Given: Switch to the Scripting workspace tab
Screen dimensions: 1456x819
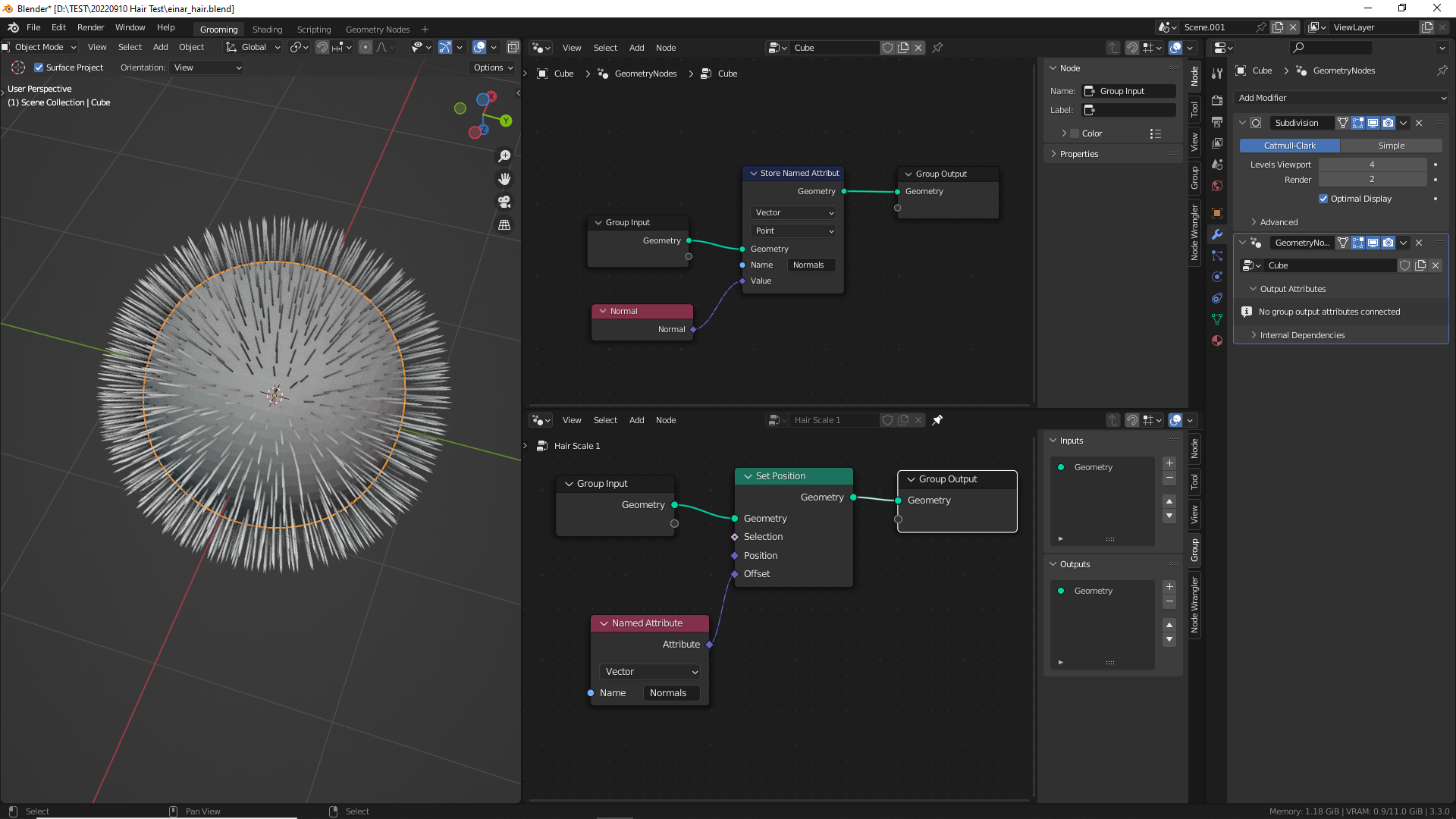Looking at the screenshot, I should 314,30.
